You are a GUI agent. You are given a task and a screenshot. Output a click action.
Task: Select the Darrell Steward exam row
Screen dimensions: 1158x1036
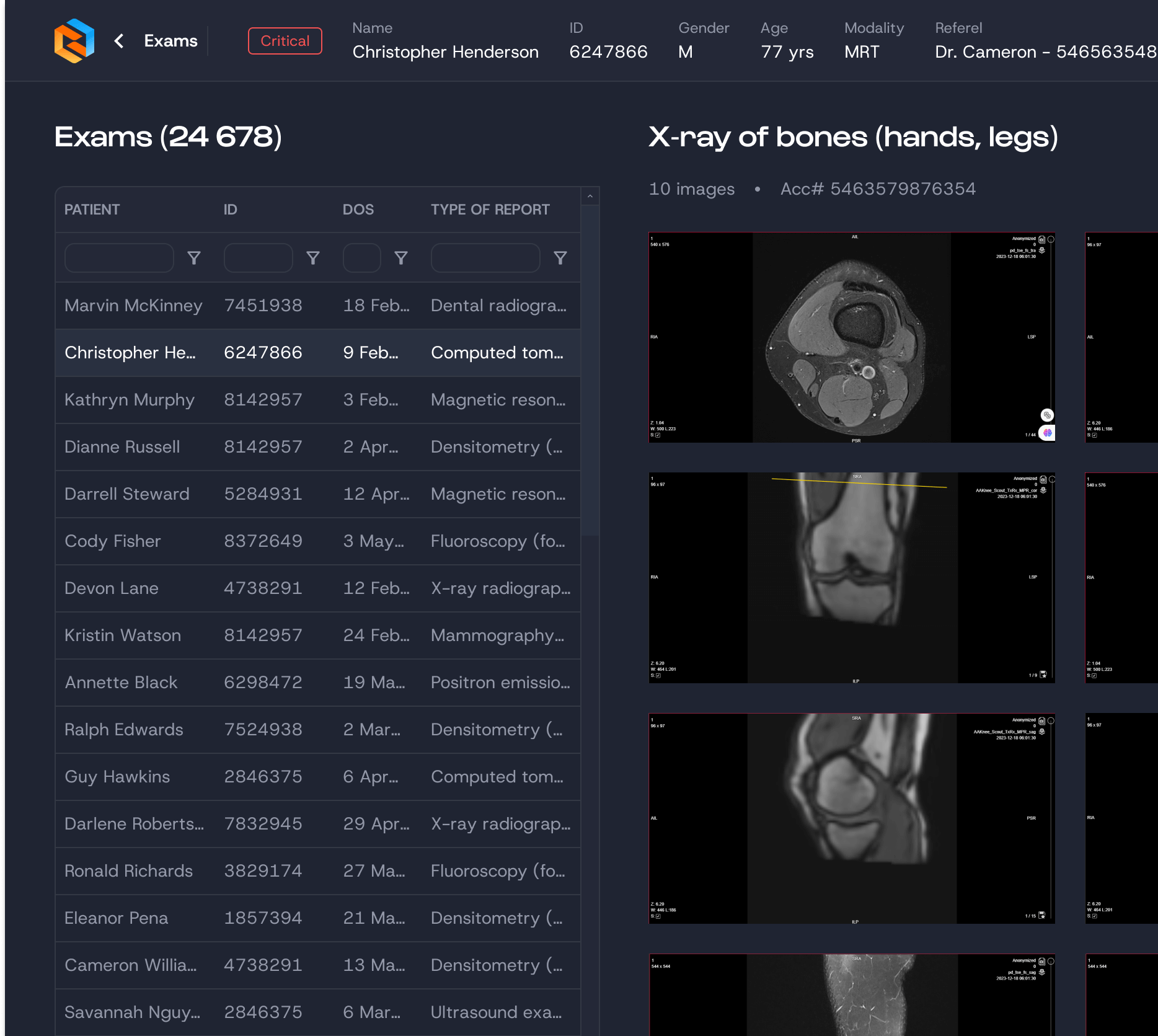point(317,494)
